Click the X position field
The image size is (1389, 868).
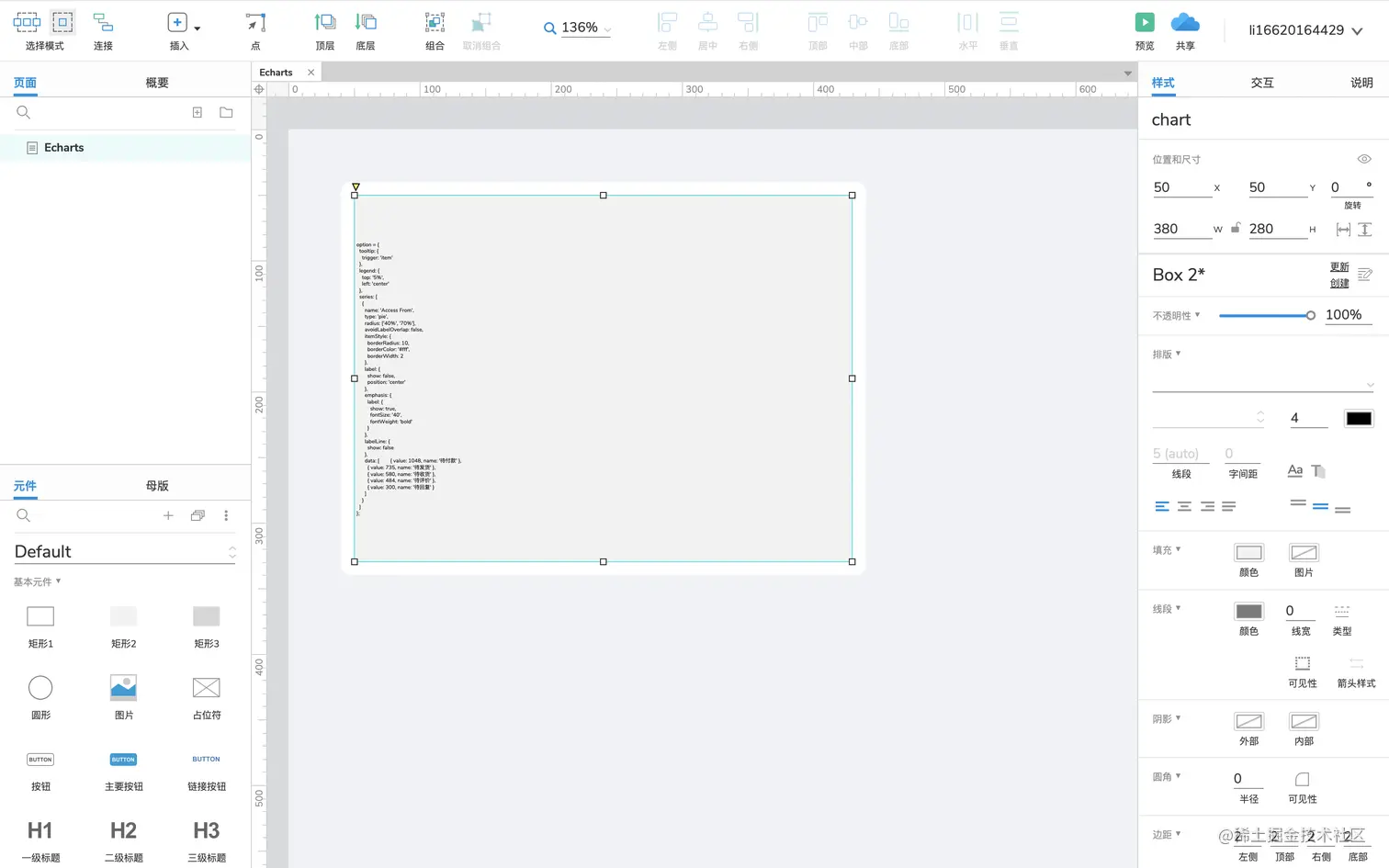(x=1182, y=187)
